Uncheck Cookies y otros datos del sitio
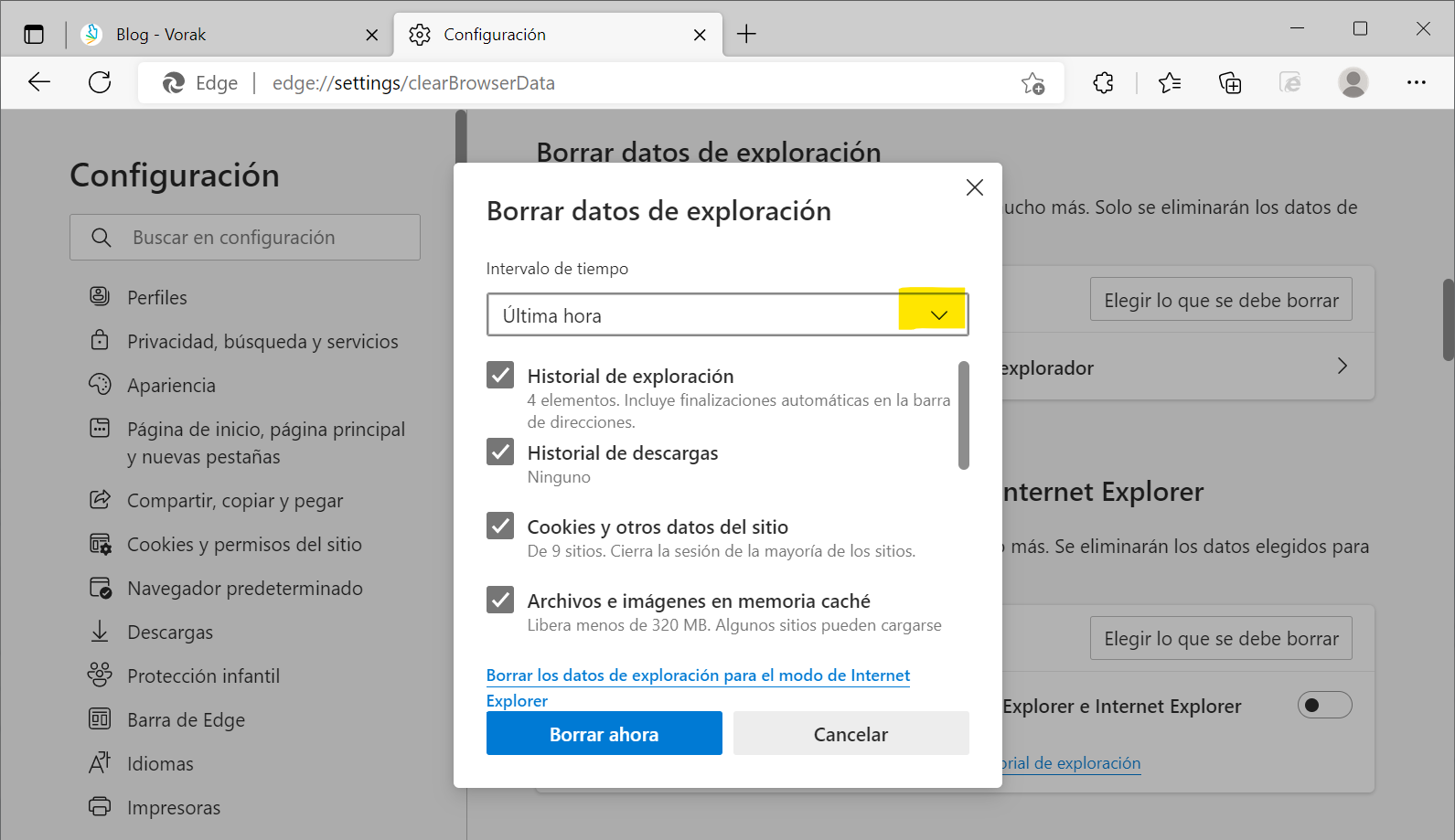 [500, 526]
